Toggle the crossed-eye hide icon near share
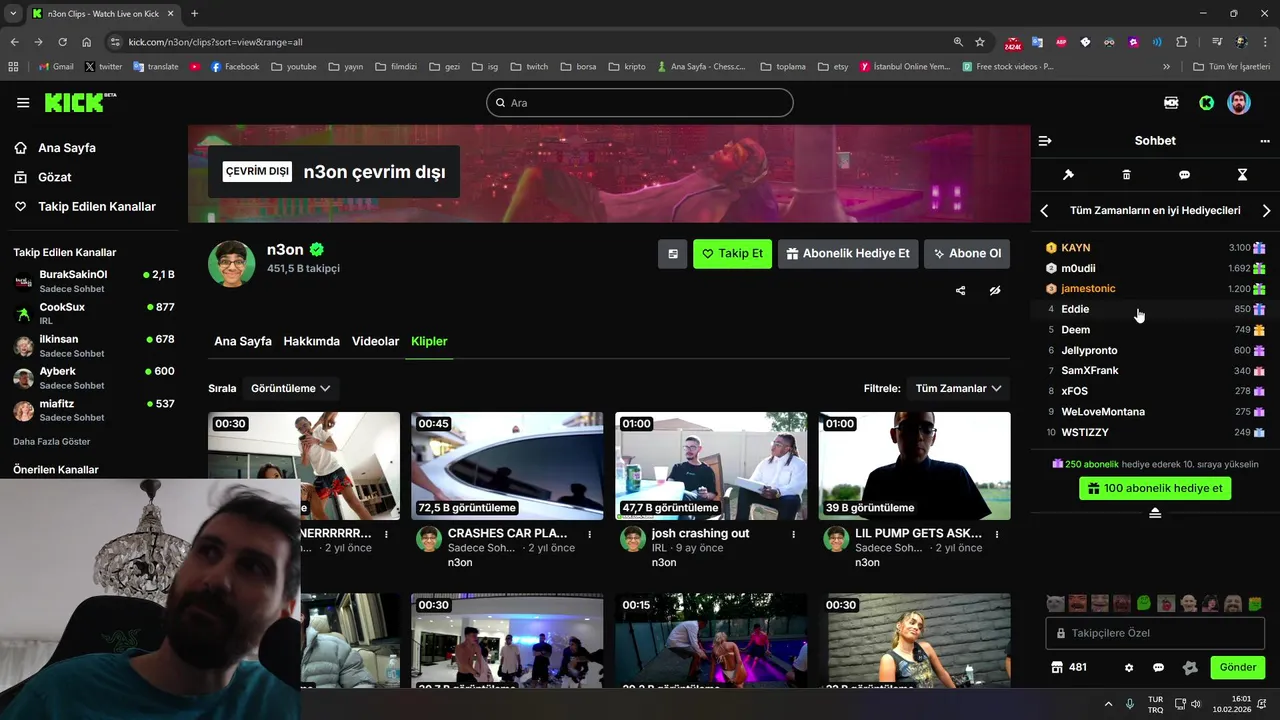 coord(994,291)
